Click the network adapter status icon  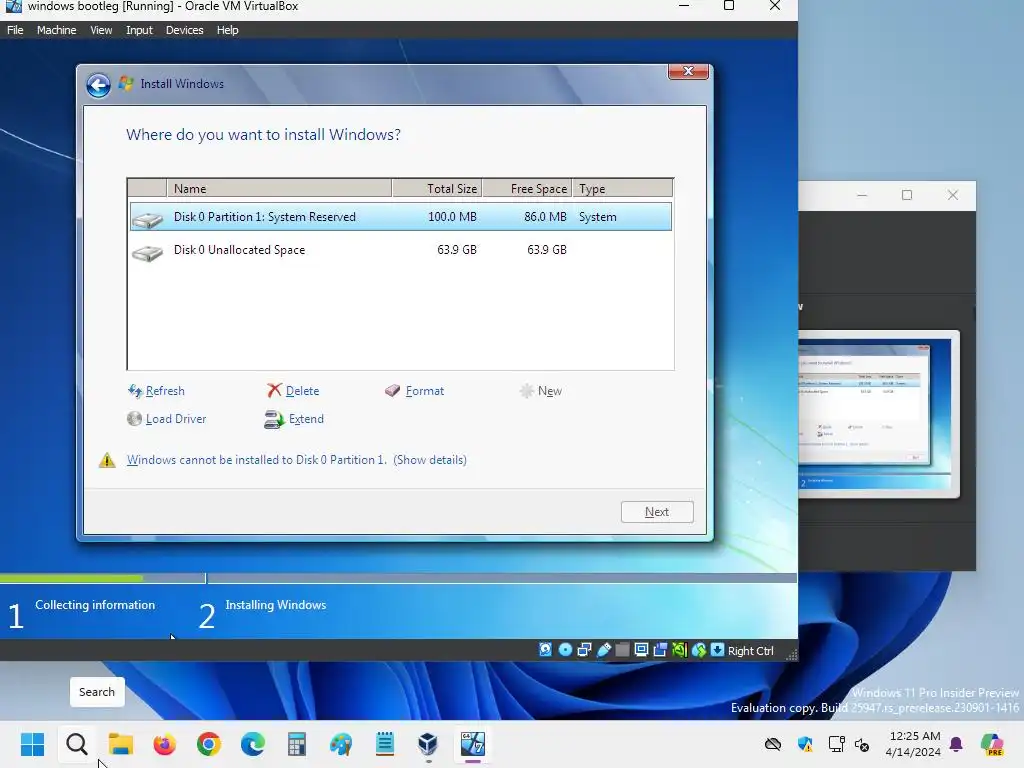click(x=584, y=650)
